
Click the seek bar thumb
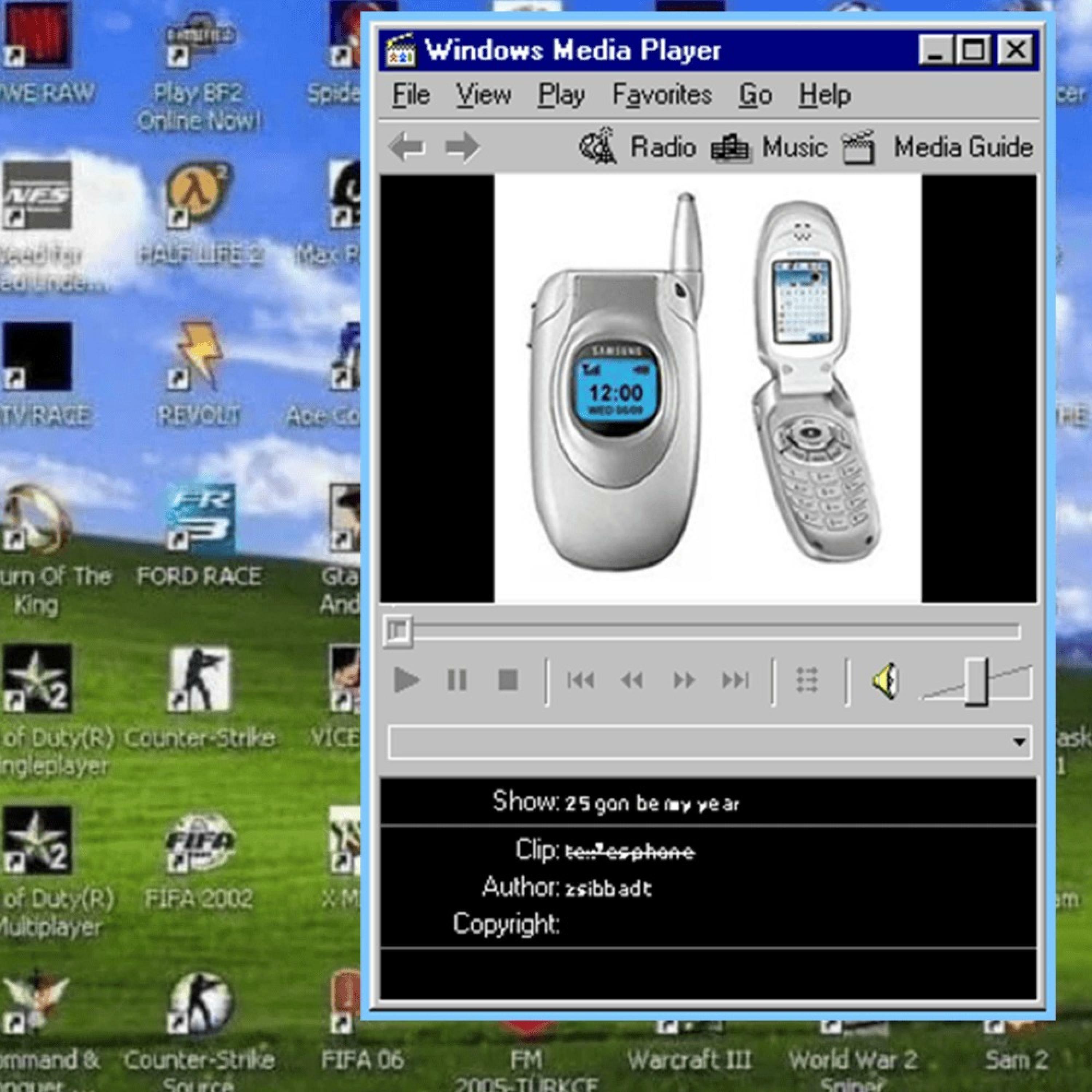398,630
